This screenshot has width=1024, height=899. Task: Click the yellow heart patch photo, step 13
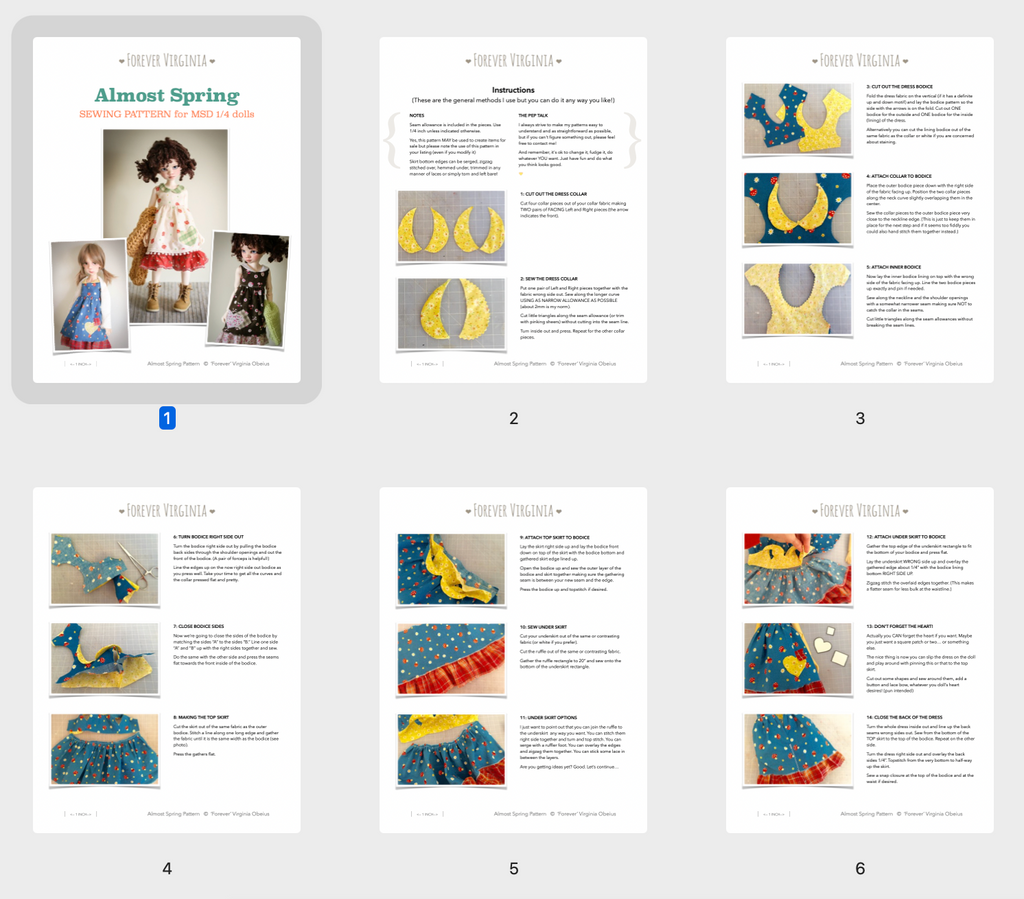pos(797,659)
